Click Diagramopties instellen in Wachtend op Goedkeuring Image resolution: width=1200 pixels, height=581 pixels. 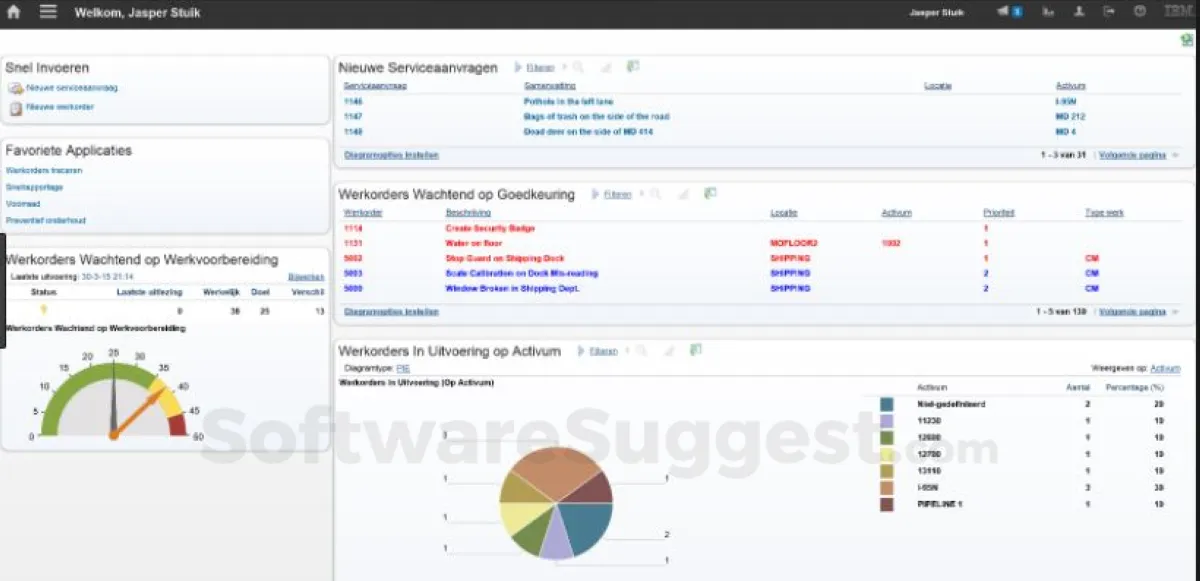coord(391,312)
